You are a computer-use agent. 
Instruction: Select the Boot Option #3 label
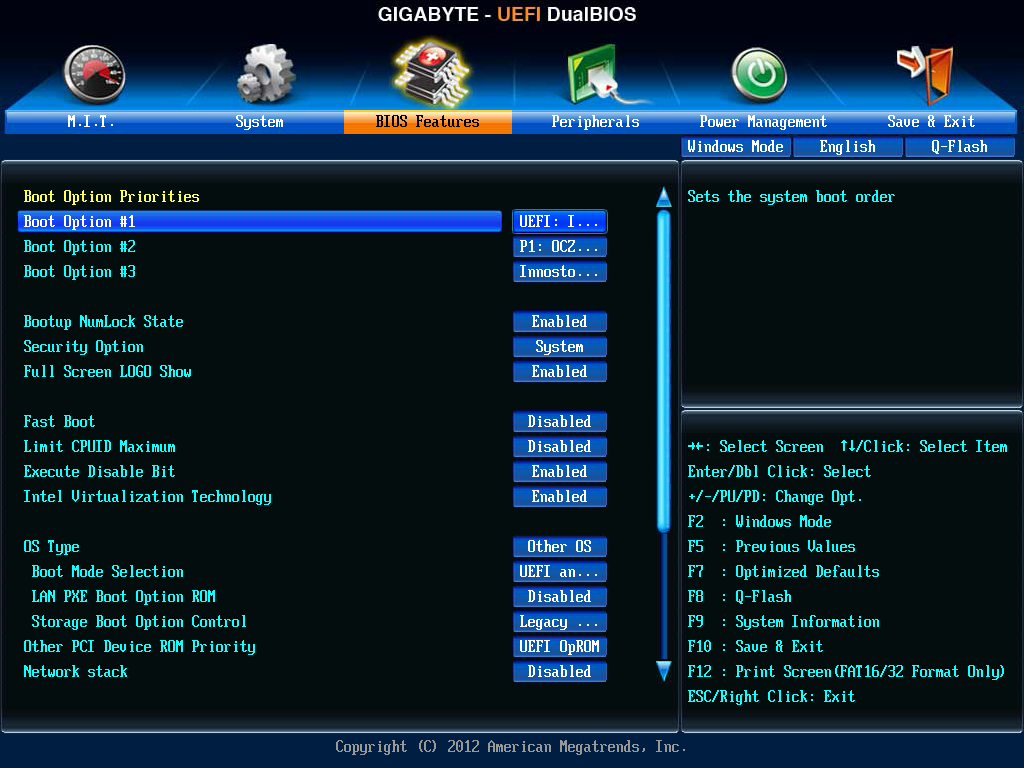click(x=79, y=272)
